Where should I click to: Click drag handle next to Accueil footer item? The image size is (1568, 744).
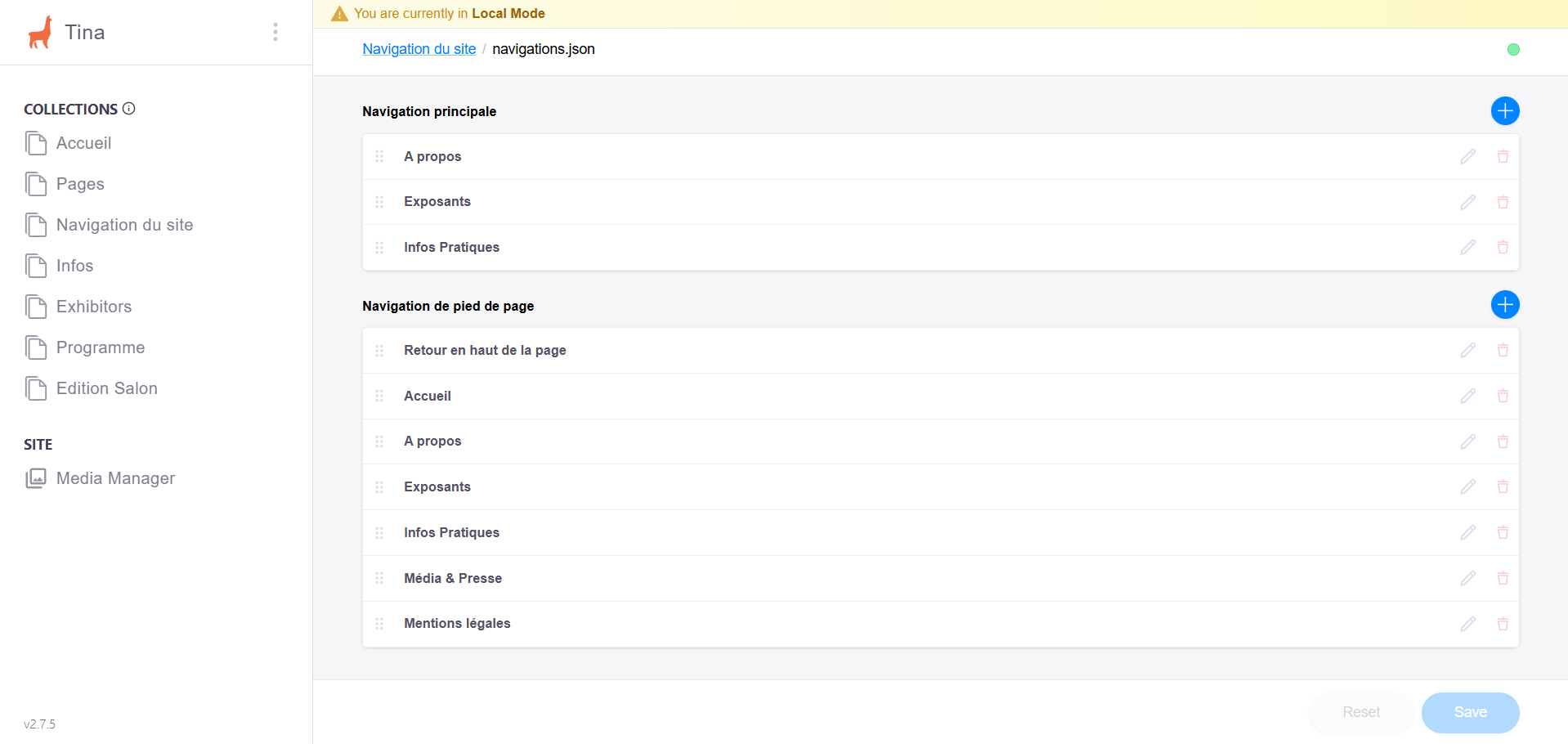(x=379, y=396)
